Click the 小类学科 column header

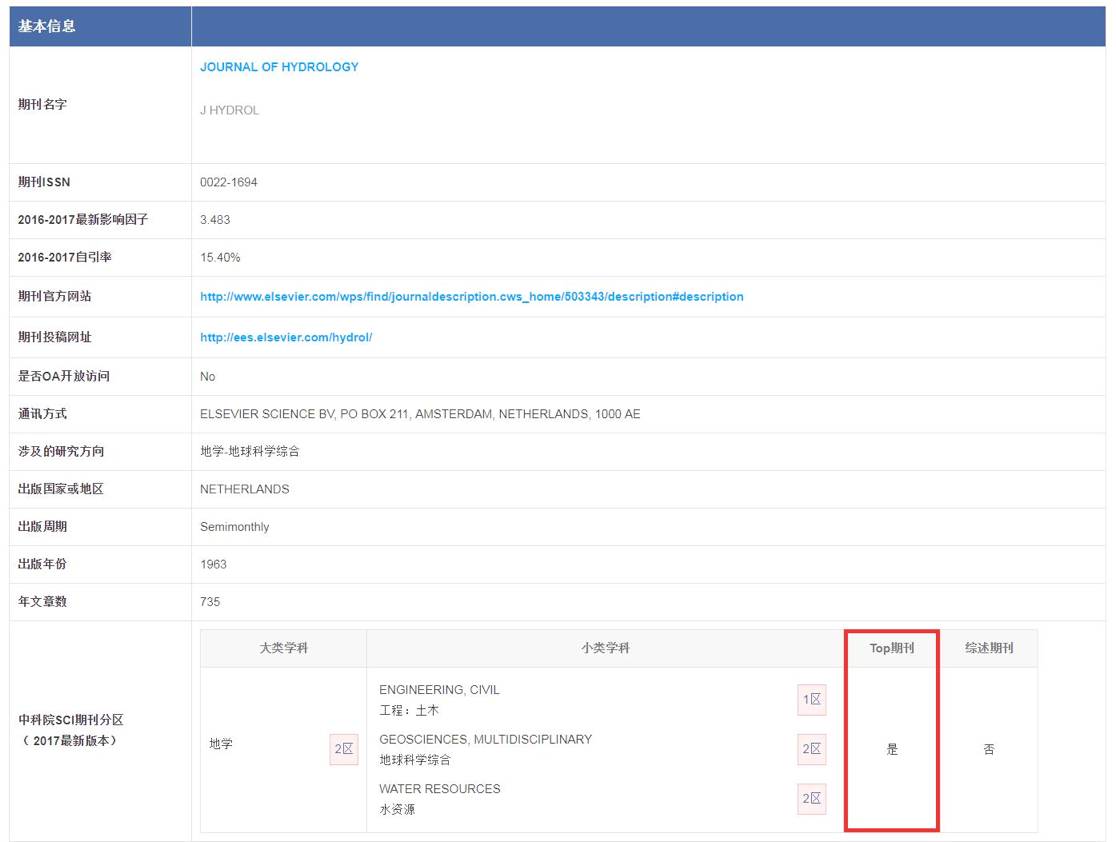pyautogui.click(x=604, y=648)
